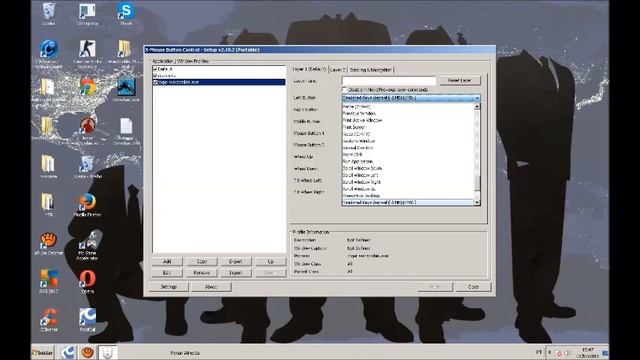The image size is (640, 360).
Task: Click the Reset Layer button
Action: click(x=459, y=80)
